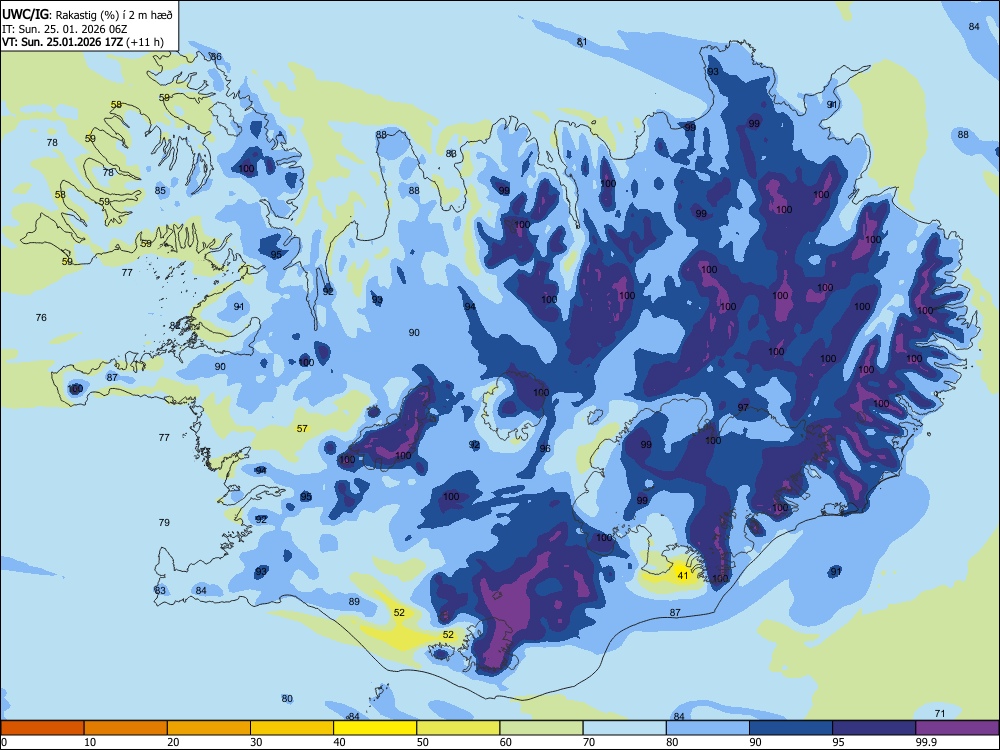Click the title text 'Rakastig (%) í 2 m hæð'
This screenshot has width=1000, height=750.
click(114, 15)
